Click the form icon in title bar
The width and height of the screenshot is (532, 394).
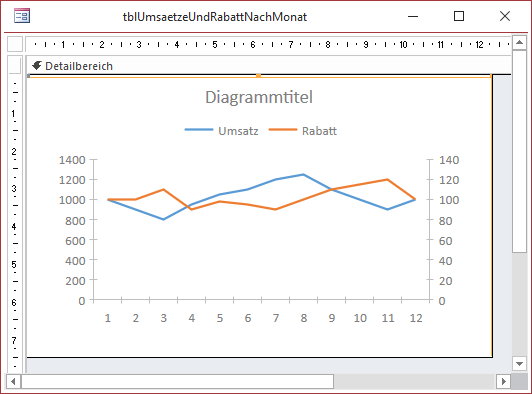(22, 16)
